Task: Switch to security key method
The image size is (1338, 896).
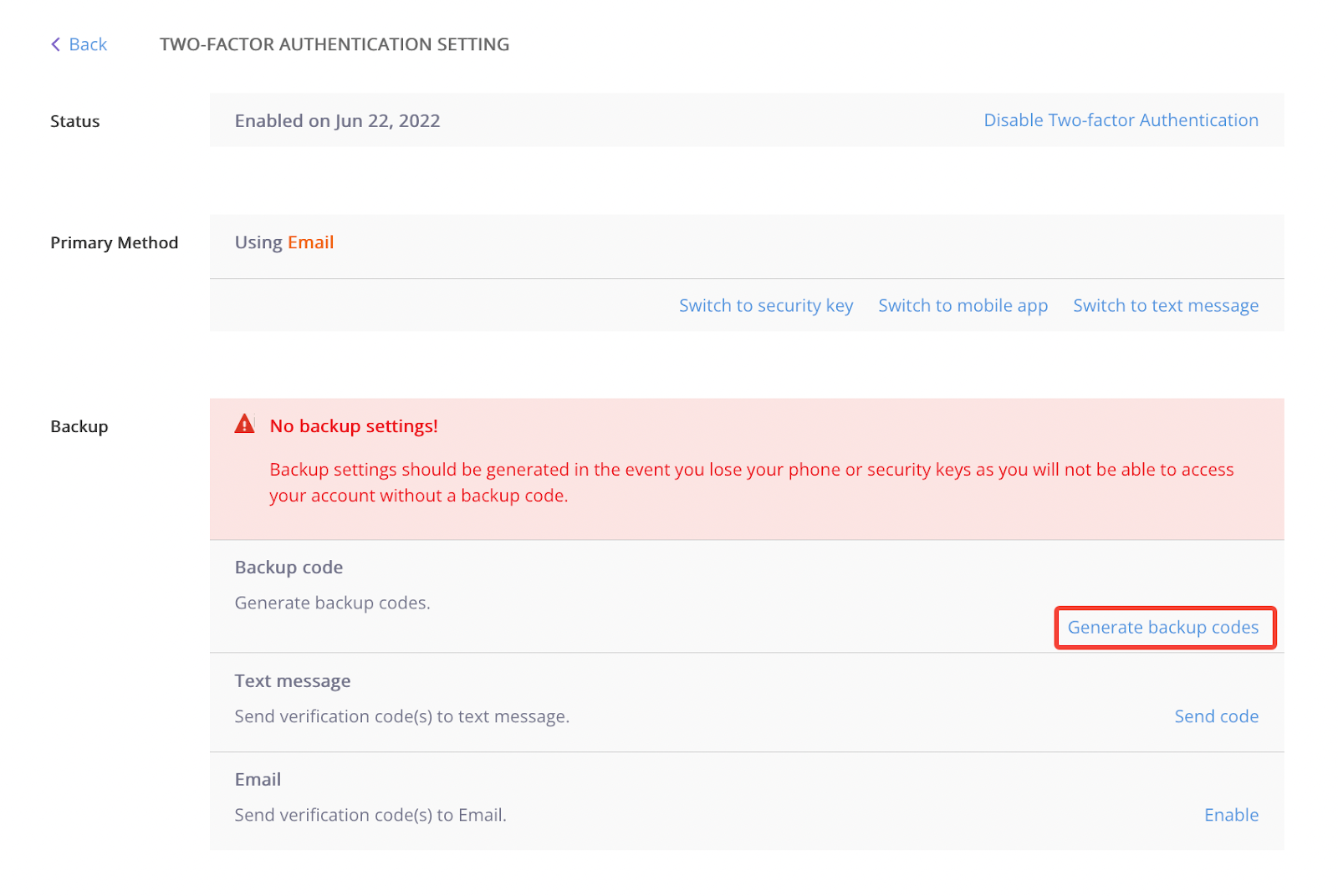Action: [x=765, y=306]
